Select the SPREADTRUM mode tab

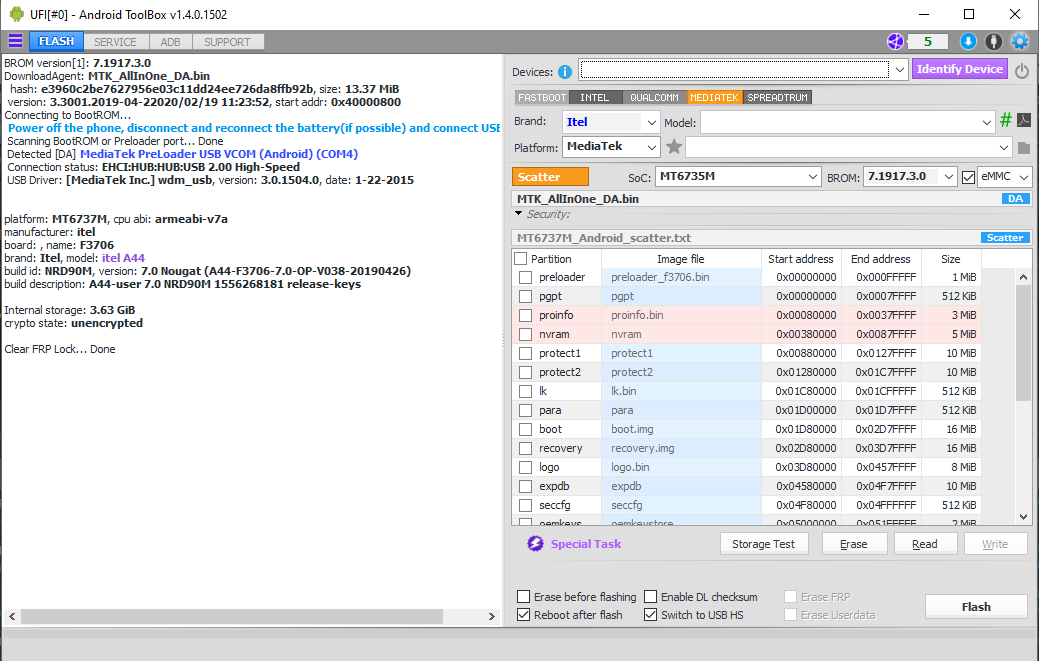tap(777, 97)
